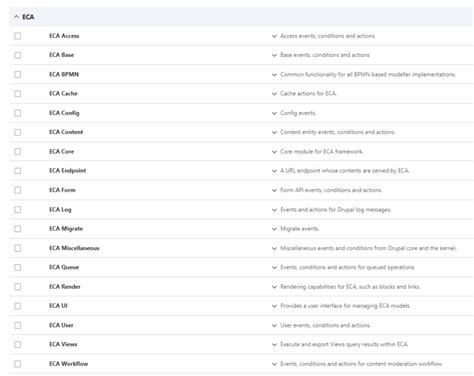Check the ECA Core module
Screen dimensions: 474x376
click(18, 152)
